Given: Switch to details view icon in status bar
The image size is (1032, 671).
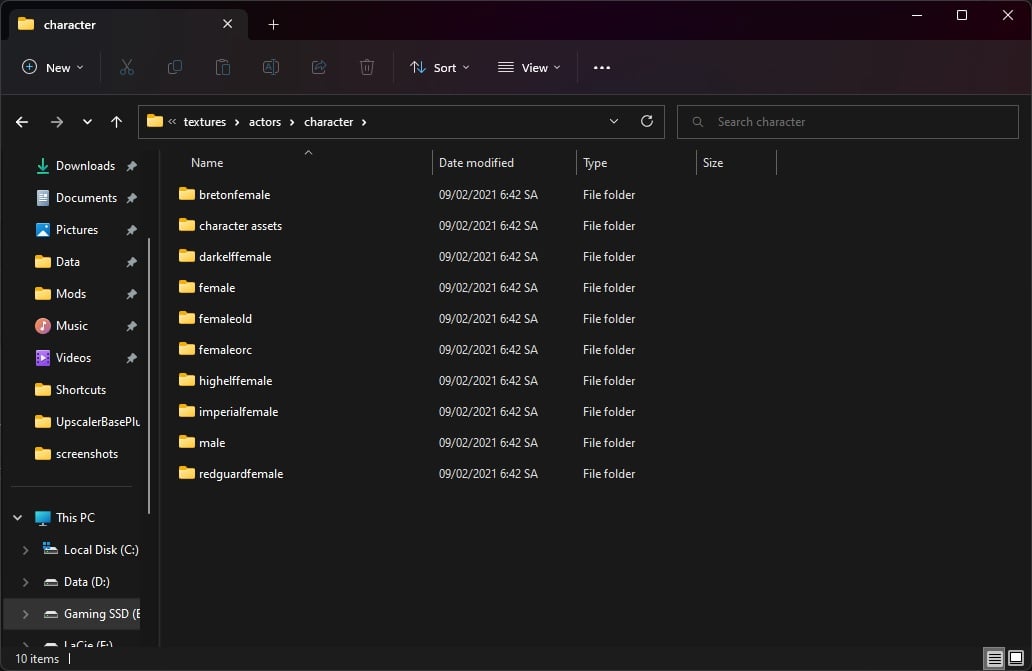Looking at the screenshot, I should pyautogui.click(x=994, y=658).
